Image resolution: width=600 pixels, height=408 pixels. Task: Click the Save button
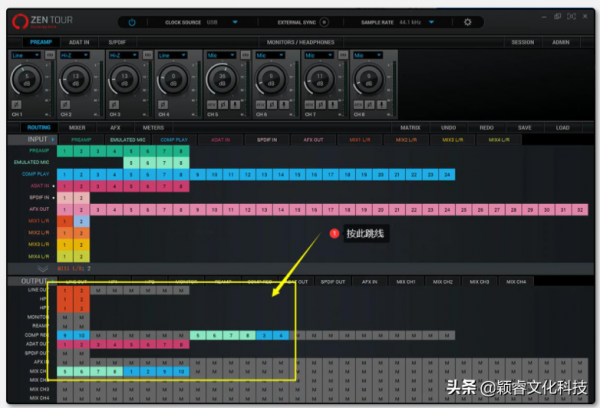(x=524, y=128)
